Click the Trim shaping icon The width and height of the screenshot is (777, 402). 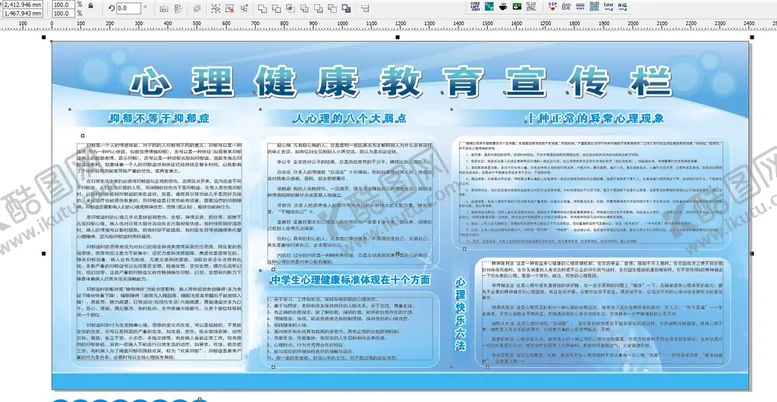tap(277, 8)
